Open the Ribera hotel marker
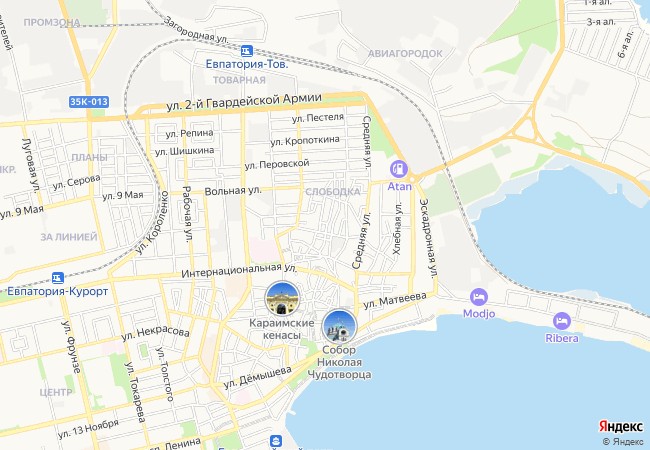 pyautogui.click(x=562, y=321)
